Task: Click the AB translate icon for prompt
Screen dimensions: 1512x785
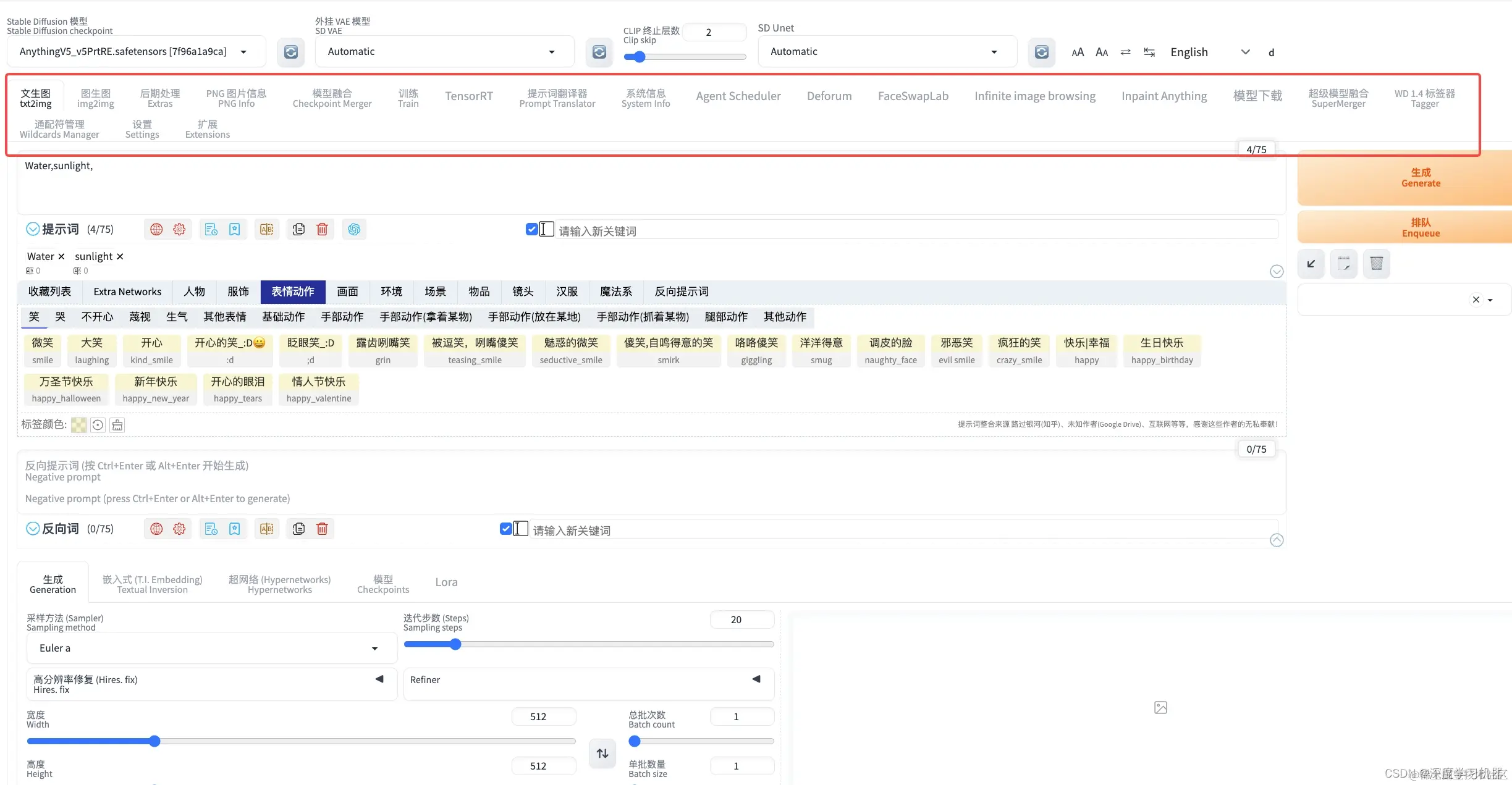Action: [x=267, y=230]
